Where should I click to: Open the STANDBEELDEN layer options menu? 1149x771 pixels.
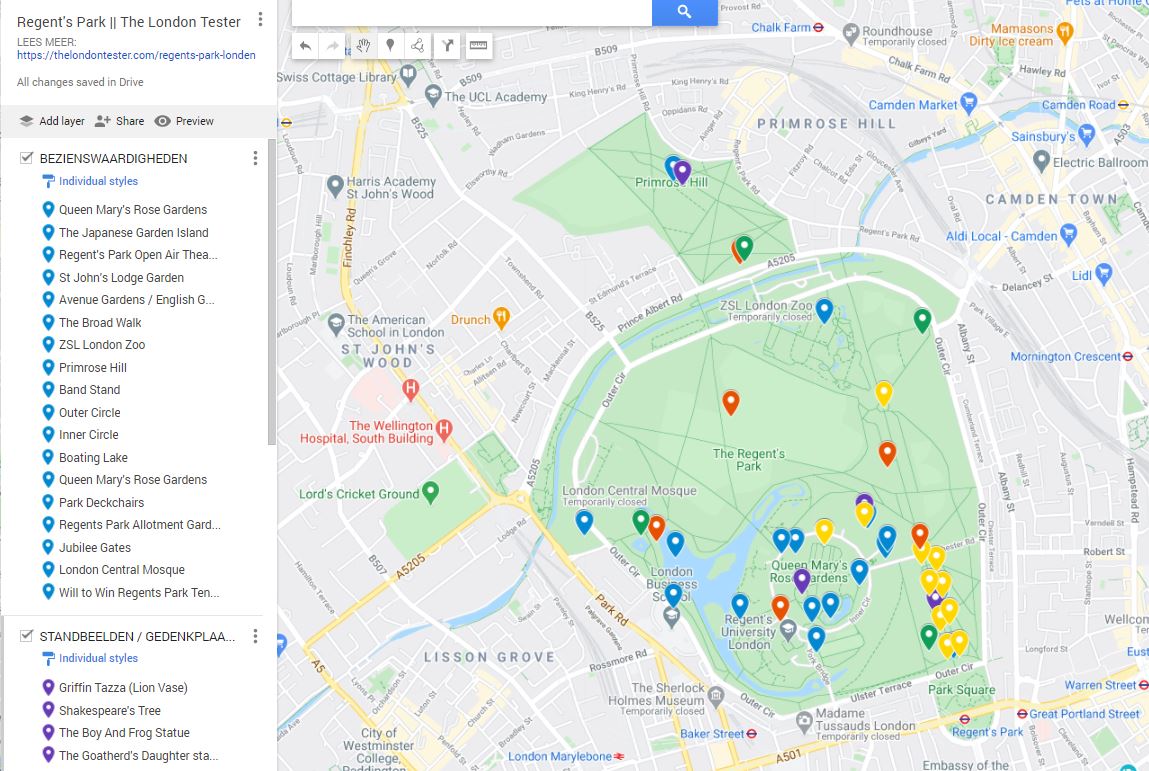[x=255, y=636]
